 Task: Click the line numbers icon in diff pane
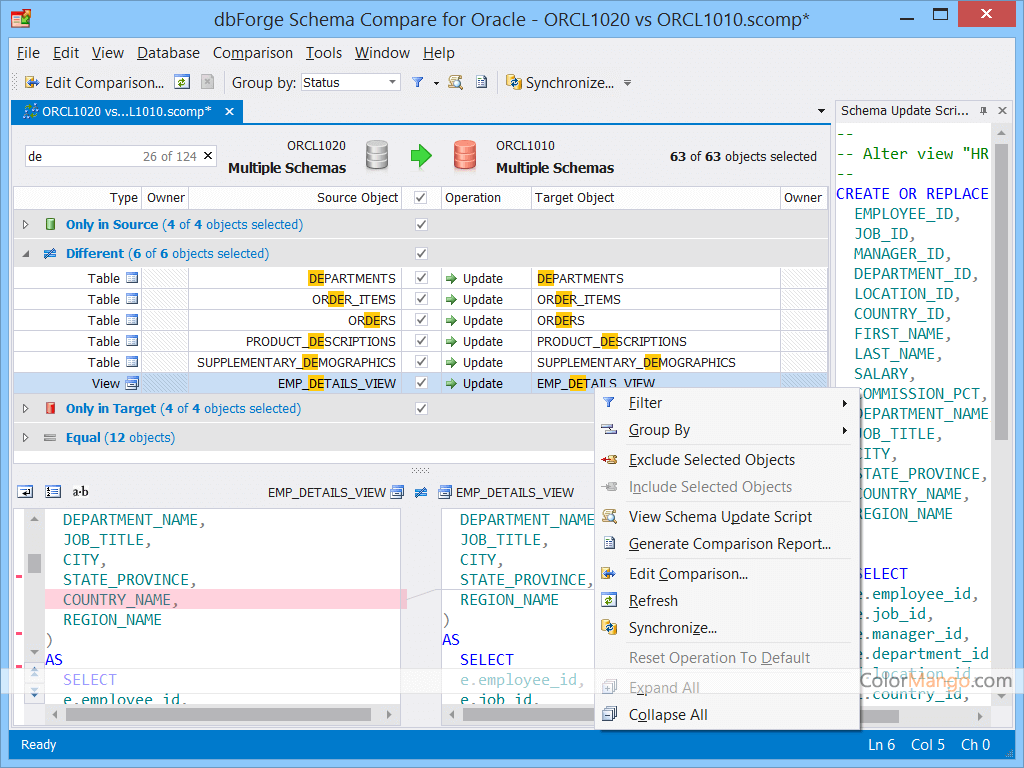tap(53, 492)
